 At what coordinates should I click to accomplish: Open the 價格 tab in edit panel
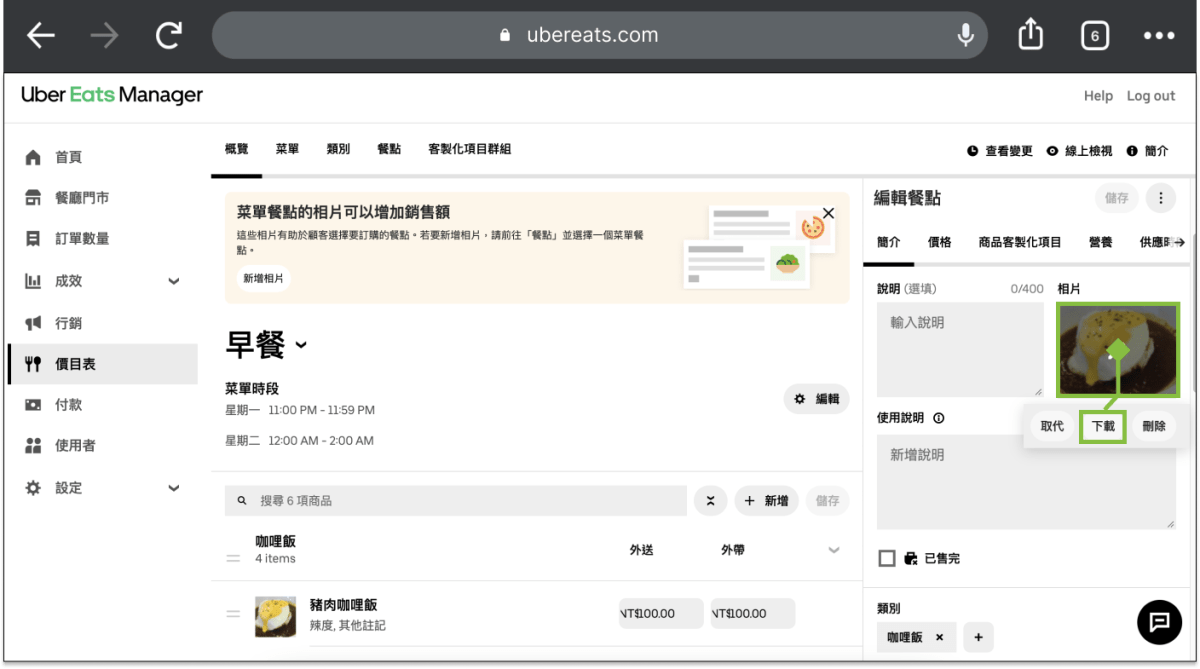939,241
